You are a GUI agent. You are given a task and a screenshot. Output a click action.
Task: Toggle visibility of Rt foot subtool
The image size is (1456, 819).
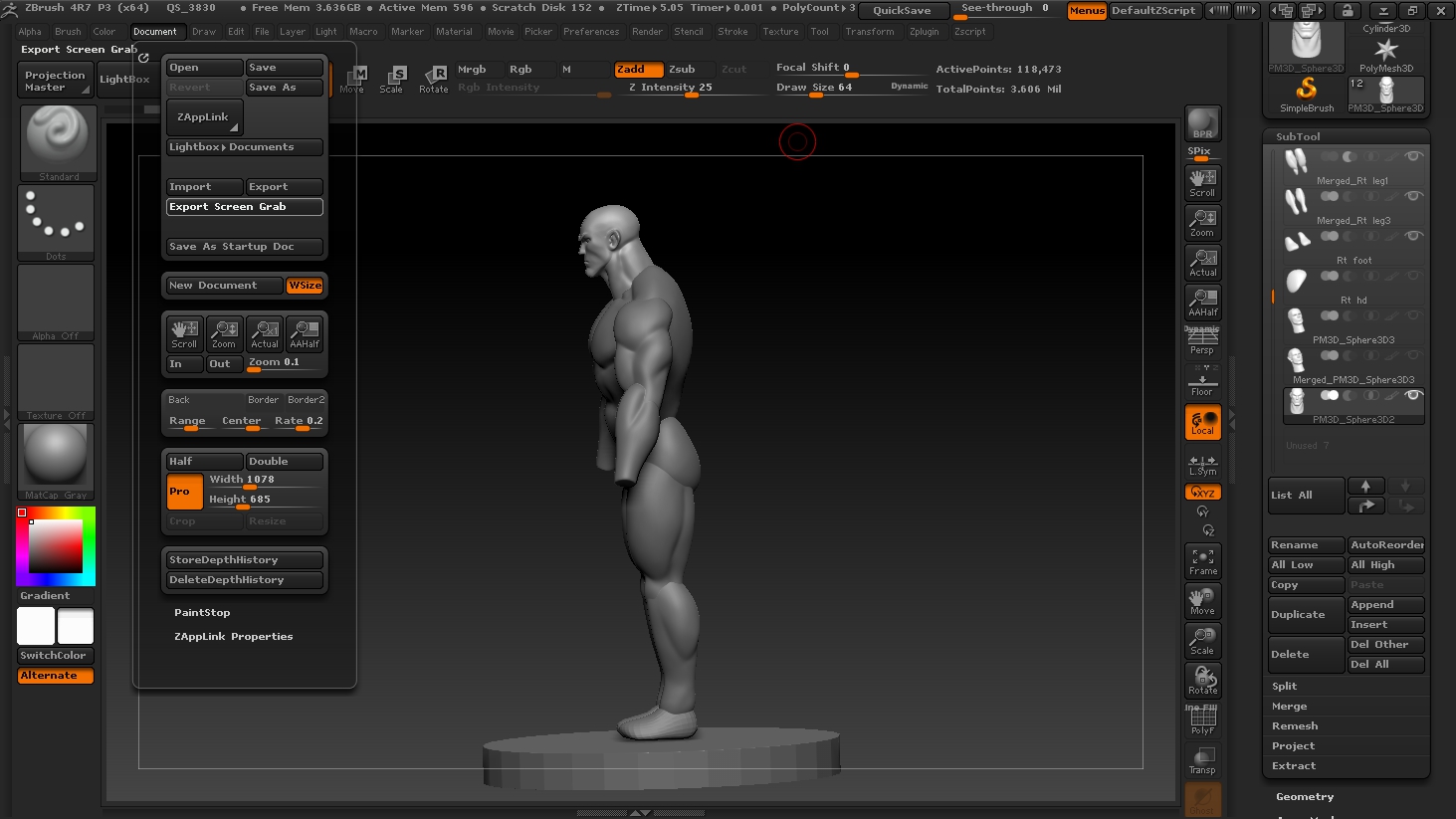pyautogui.click(x=1413, y=236)
